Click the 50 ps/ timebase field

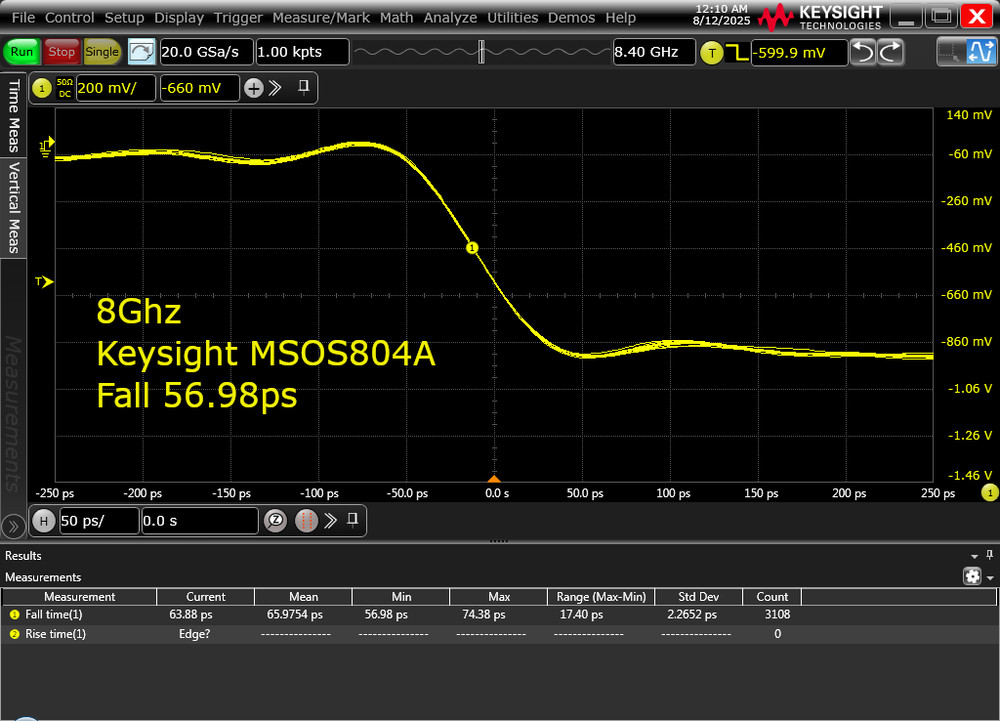[x=99, y=521]
